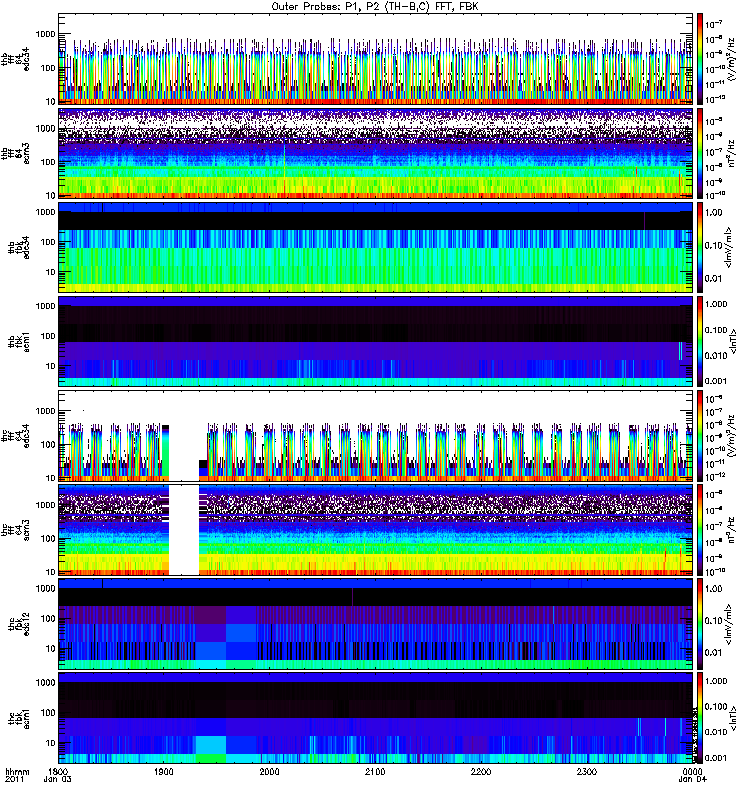Click the 0.001 value on thb fbk scm1 color bar
The height and width of the screenshot is (800, 750).
click(x=716, y=381)
